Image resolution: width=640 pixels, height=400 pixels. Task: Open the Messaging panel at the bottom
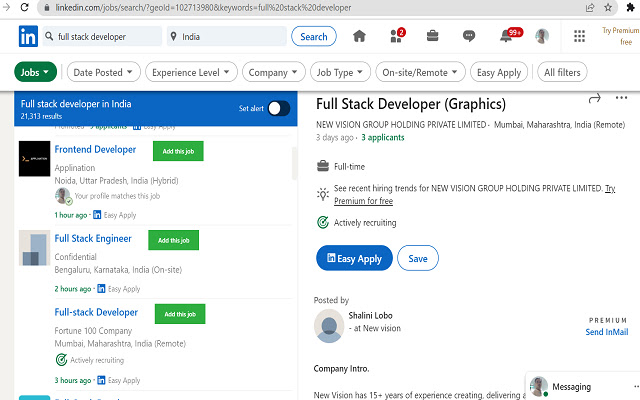pos(582,386)
